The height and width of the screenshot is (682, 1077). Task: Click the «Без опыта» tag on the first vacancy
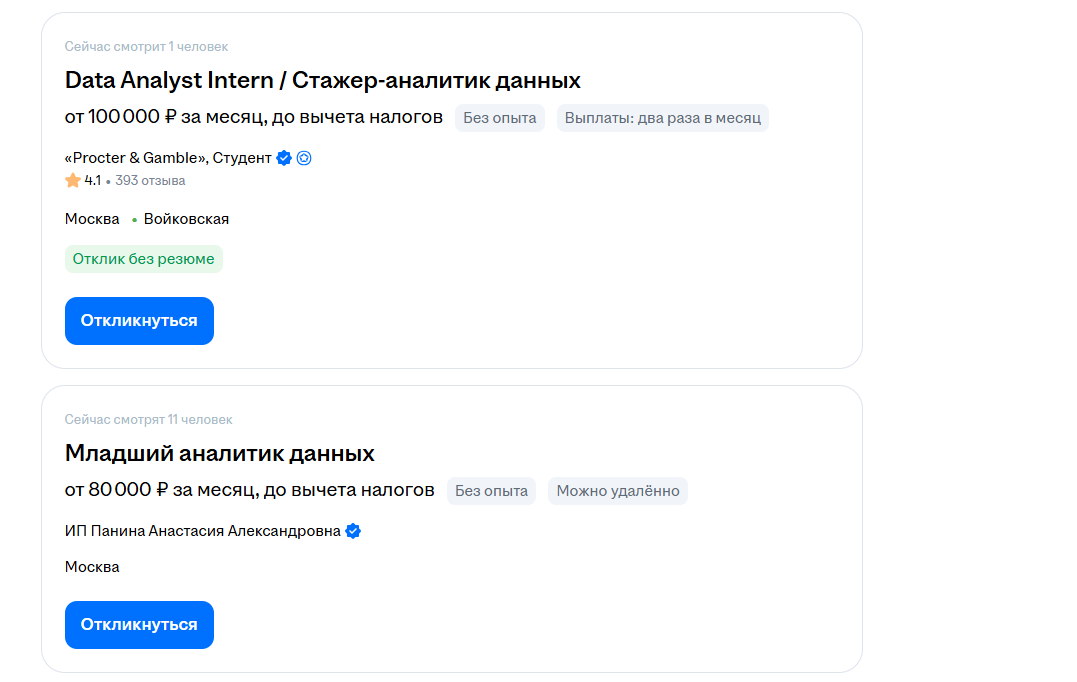pos(499,117)
